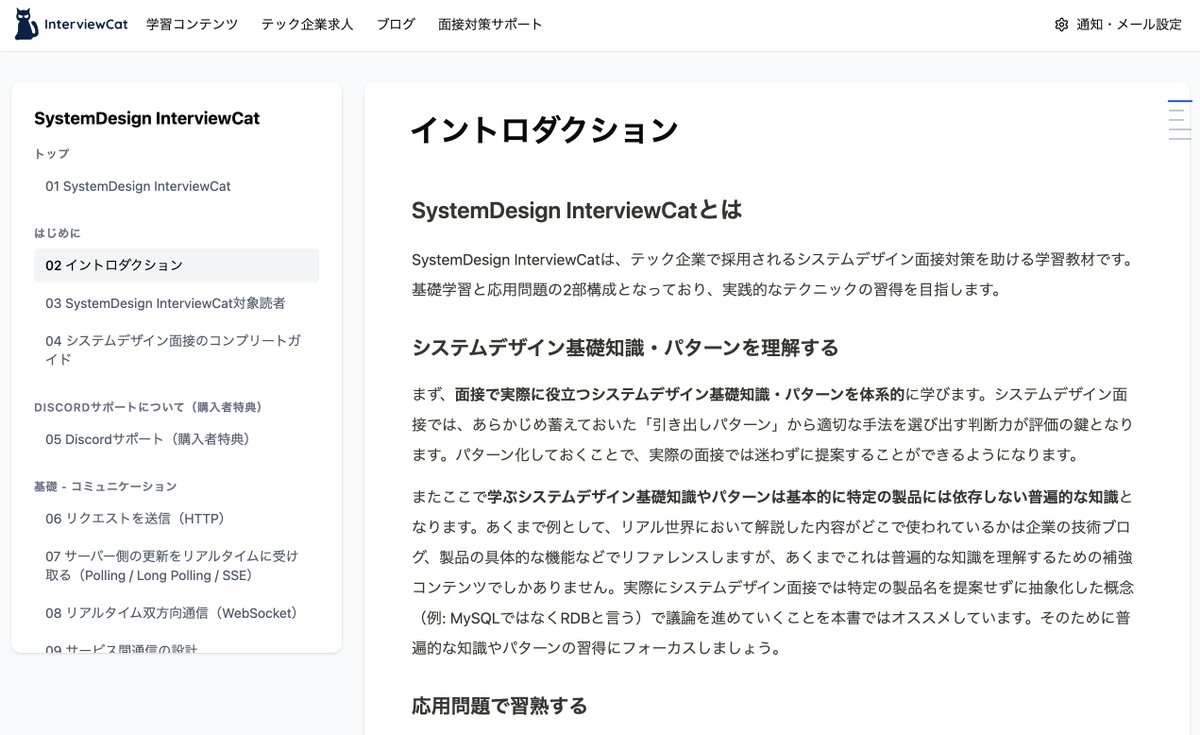Click the SystemDesign InterviewCat sidebar title

pyautogui.click(x=147, y=118)
